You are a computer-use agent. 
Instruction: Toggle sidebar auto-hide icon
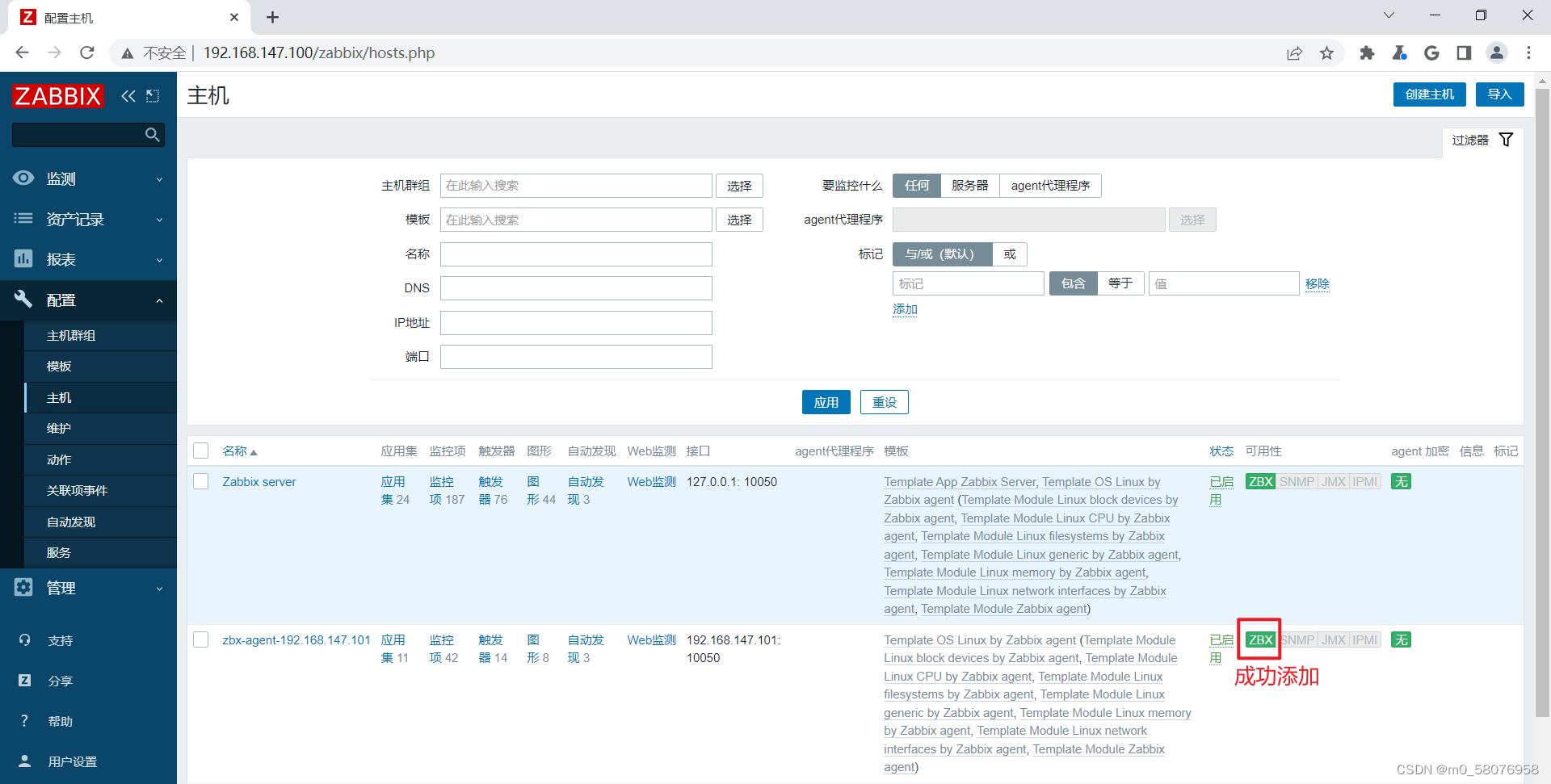pyautogui.click(x=153, y=96)
